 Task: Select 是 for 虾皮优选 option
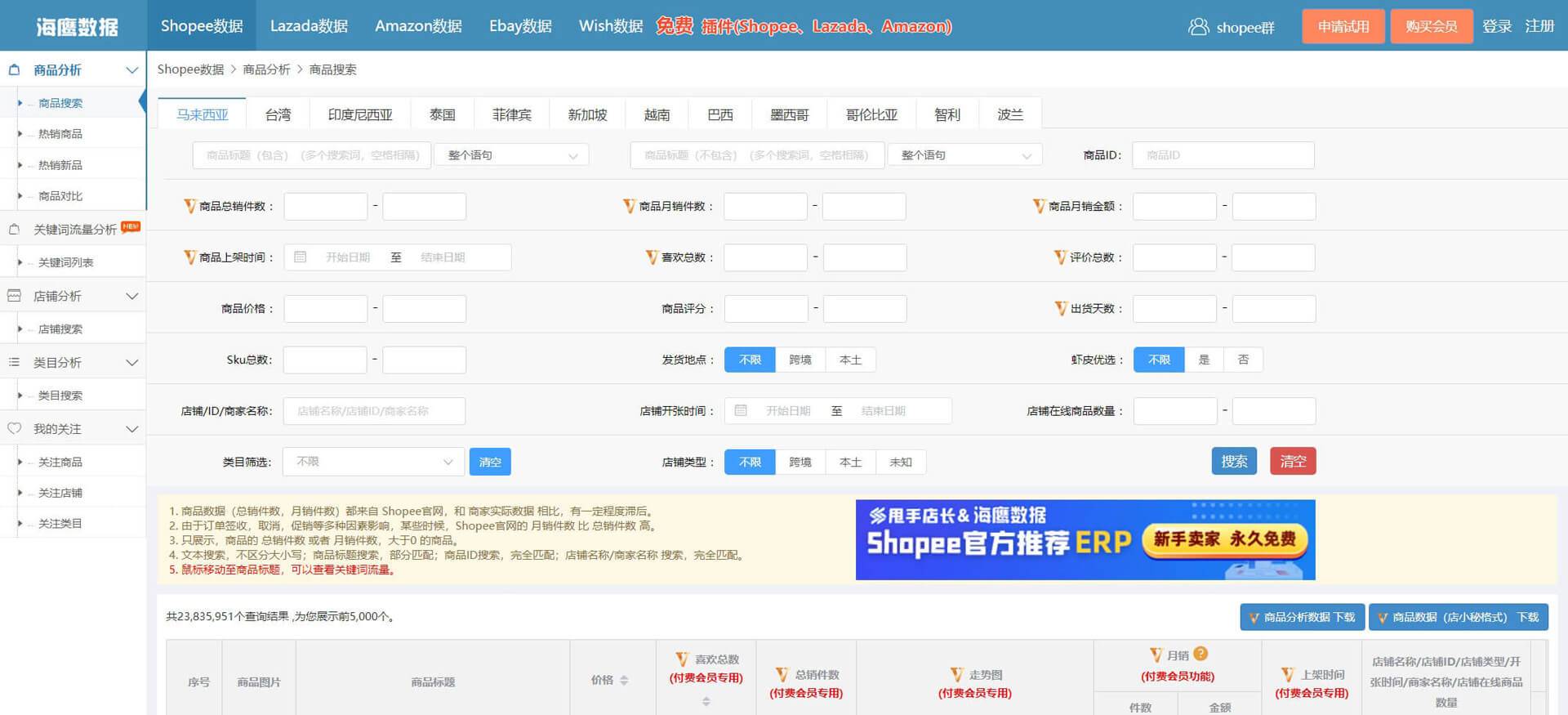(x=1203, y=360)
